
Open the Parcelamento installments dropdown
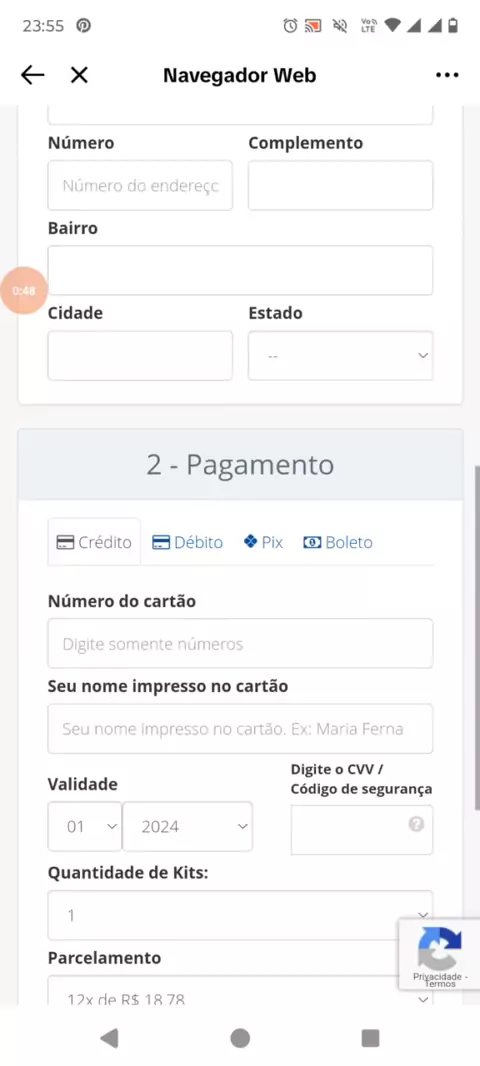[x=240, y=991]
